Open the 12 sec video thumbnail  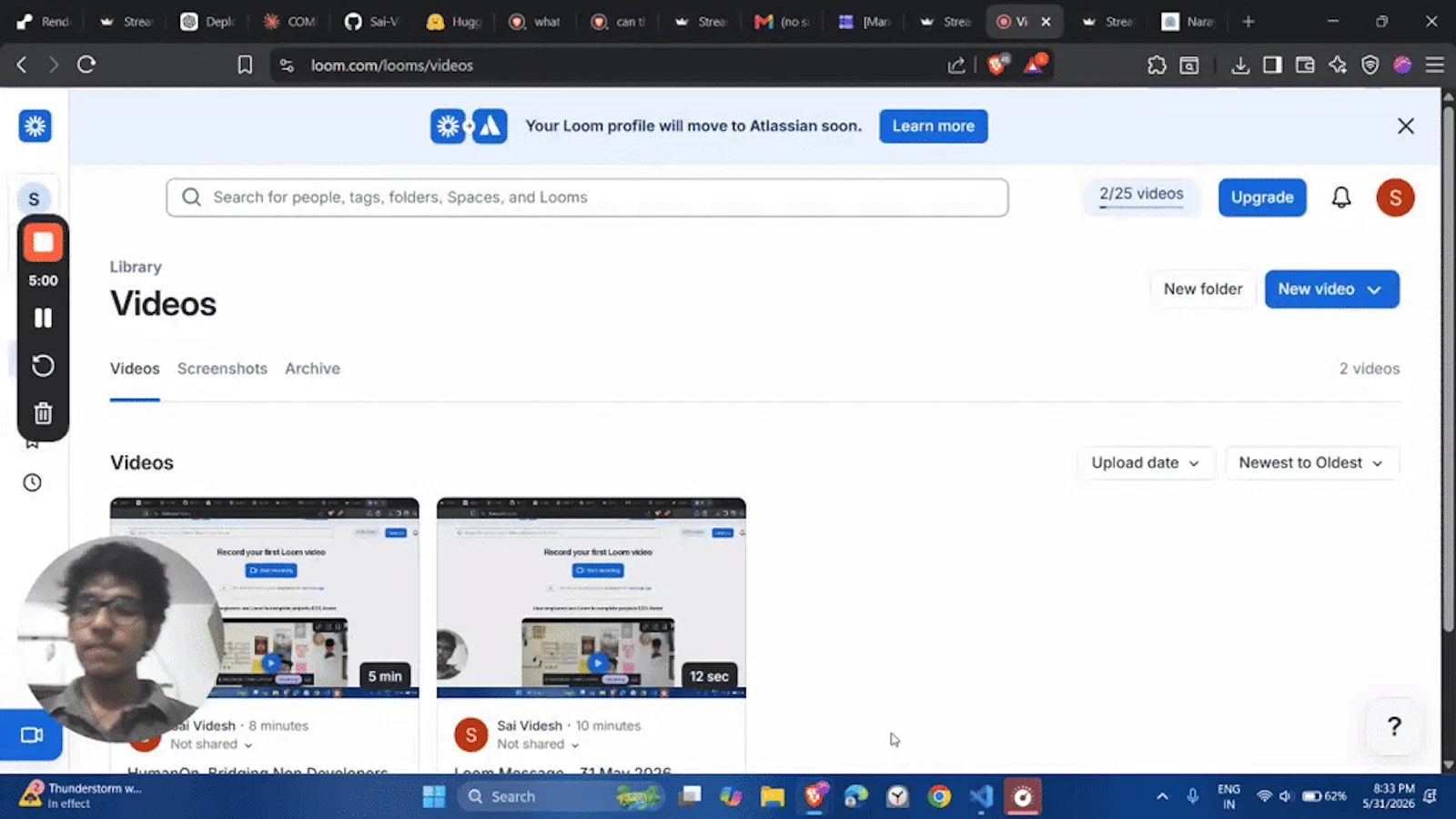tap(591, 598)
